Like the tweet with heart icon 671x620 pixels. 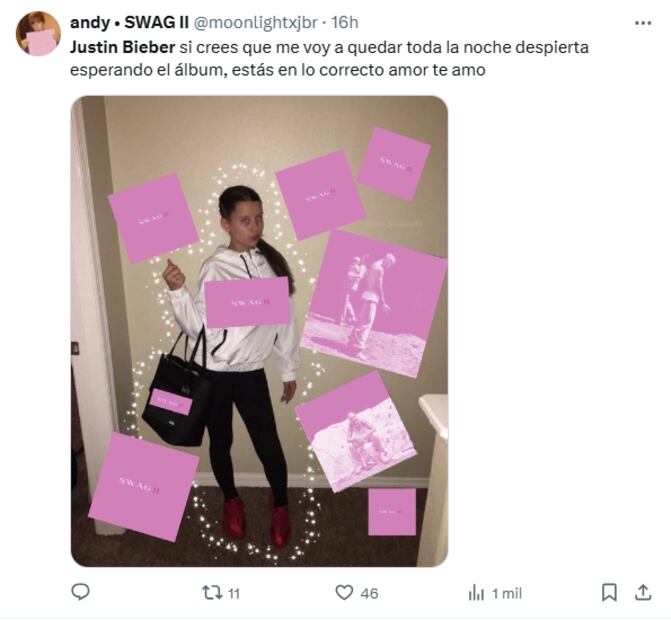tap(344, 593)
